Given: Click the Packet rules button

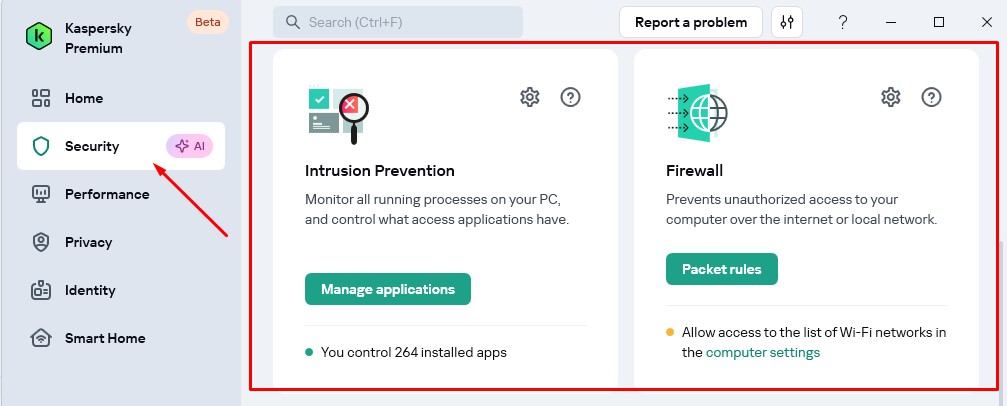Looking at the screenshot, I should click(x=721, y=269).
